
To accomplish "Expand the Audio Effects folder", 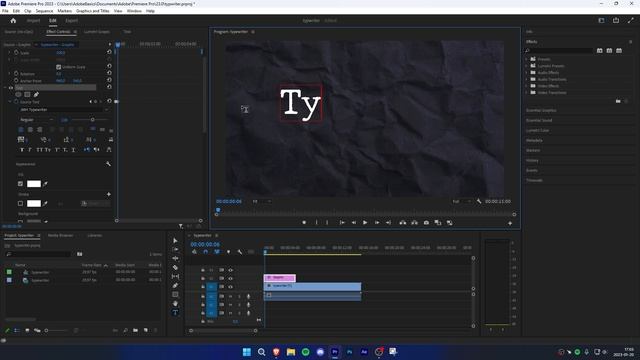I will click(527, 73).
